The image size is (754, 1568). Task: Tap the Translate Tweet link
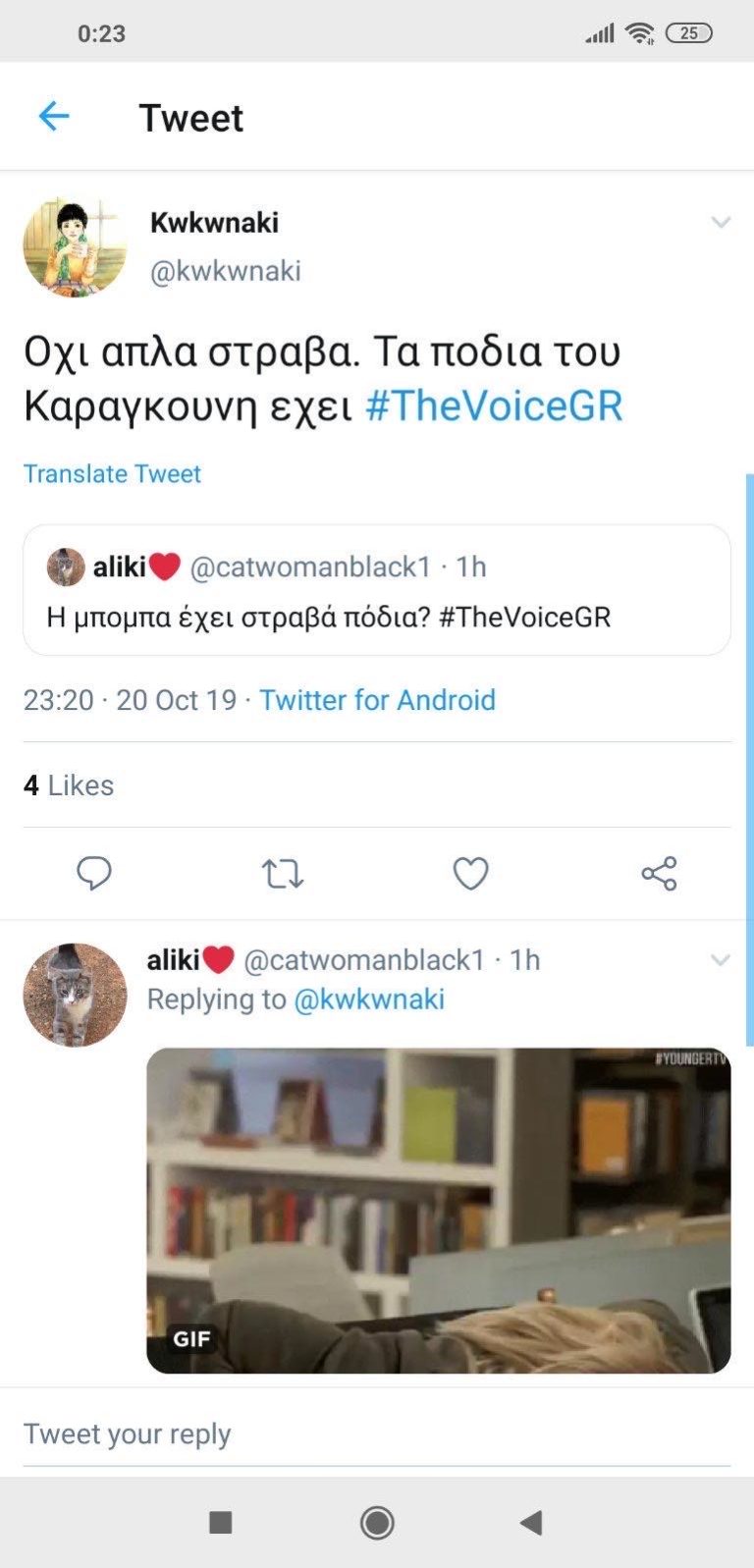click(x=112, y=473)
